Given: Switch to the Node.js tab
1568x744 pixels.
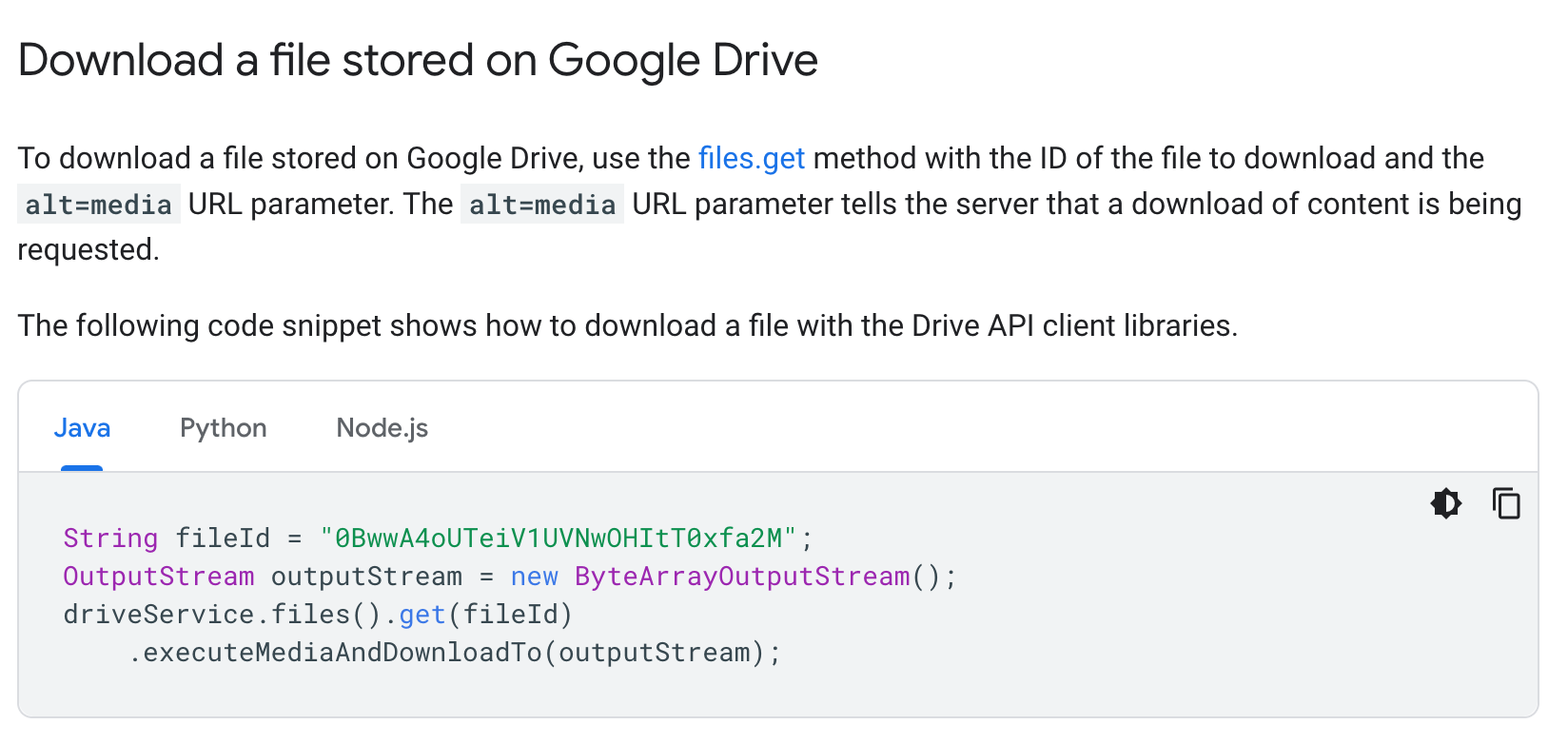Looking at the screenshot, I should point(382,428).
